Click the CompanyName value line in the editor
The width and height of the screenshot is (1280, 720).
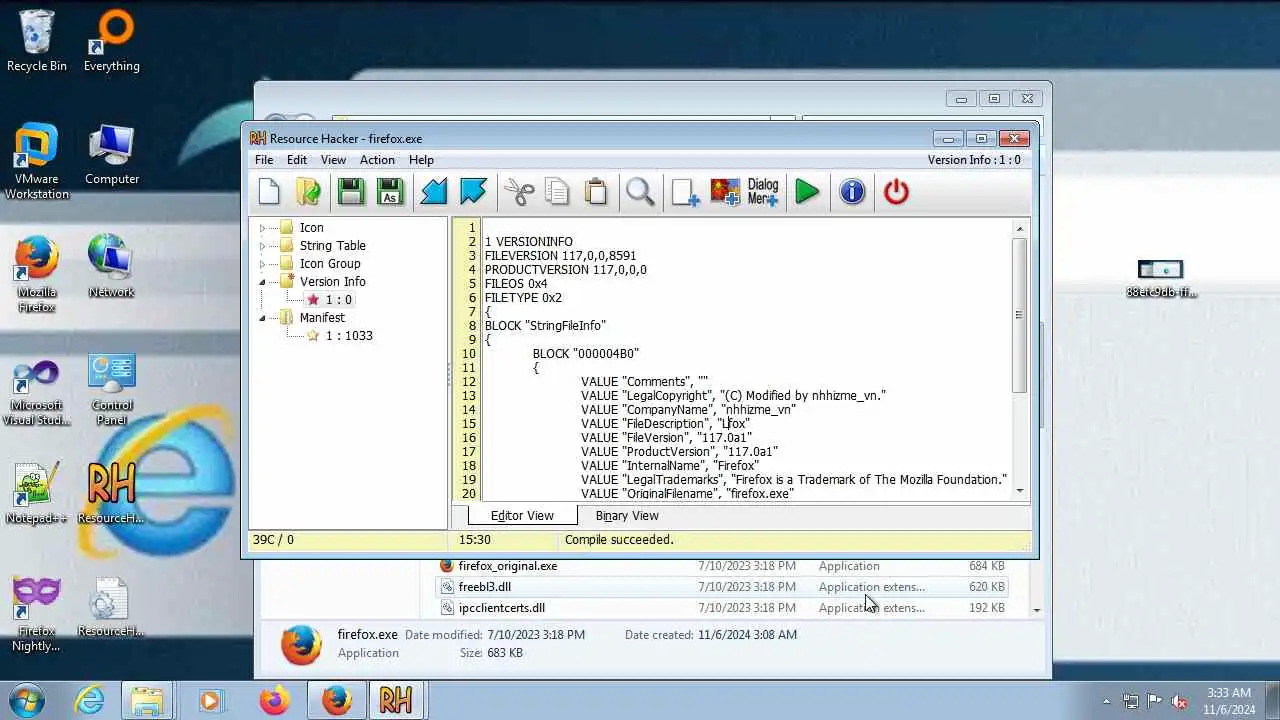pyautogui.click(x=688, y=410)
